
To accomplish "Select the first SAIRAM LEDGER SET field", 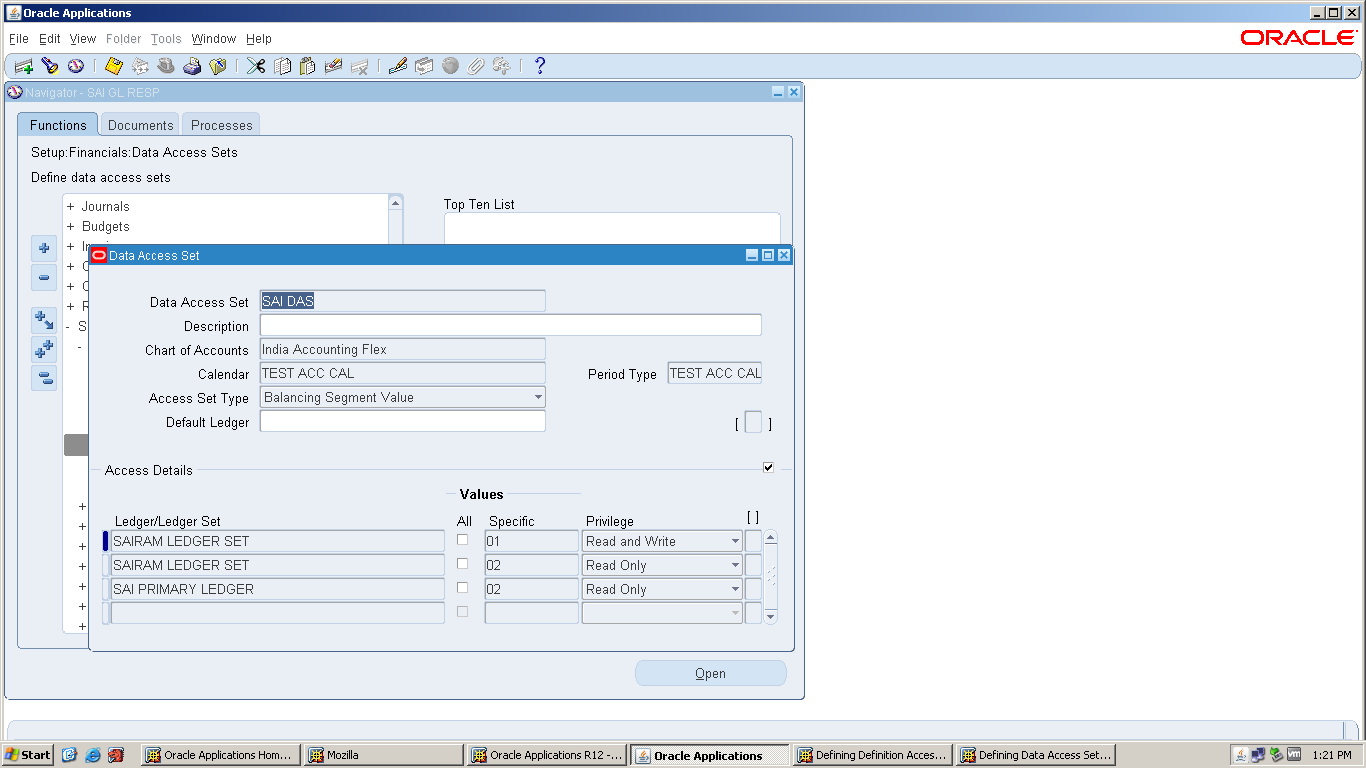I will [278, 541].
